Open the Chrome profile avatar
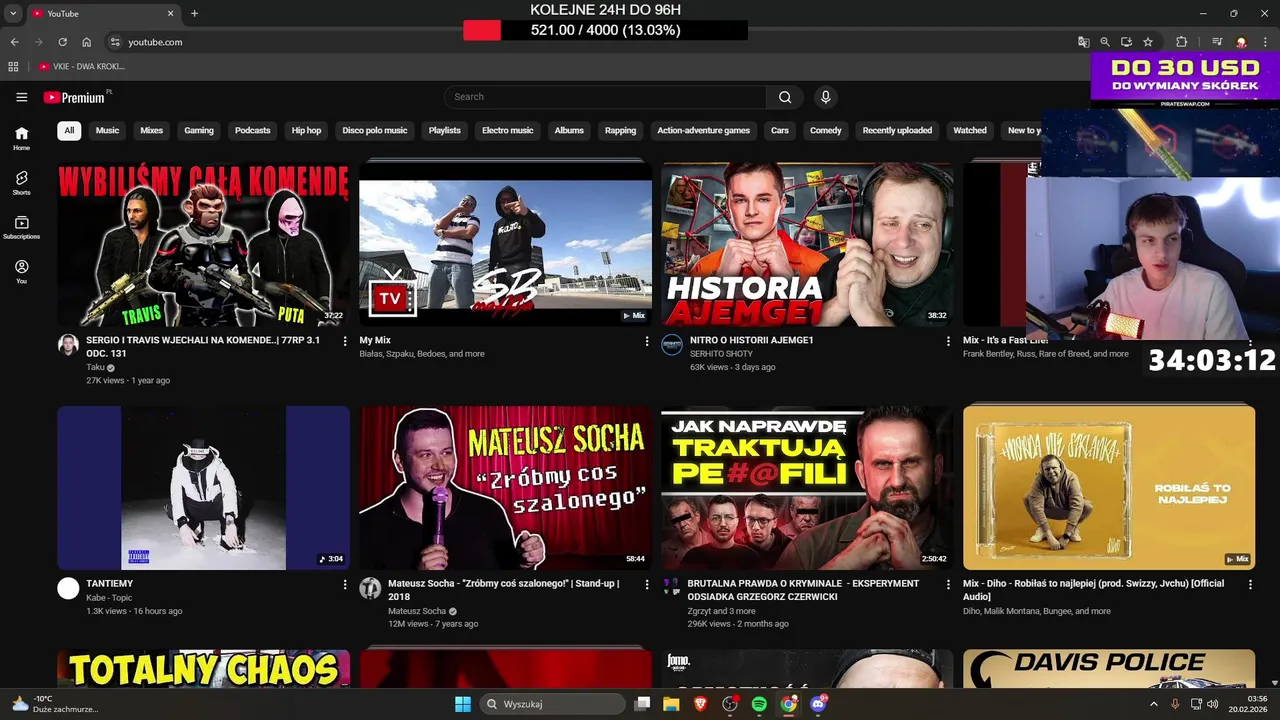Image resolution: width=1280 pixels, height=720 pixels. point(1241,42)
